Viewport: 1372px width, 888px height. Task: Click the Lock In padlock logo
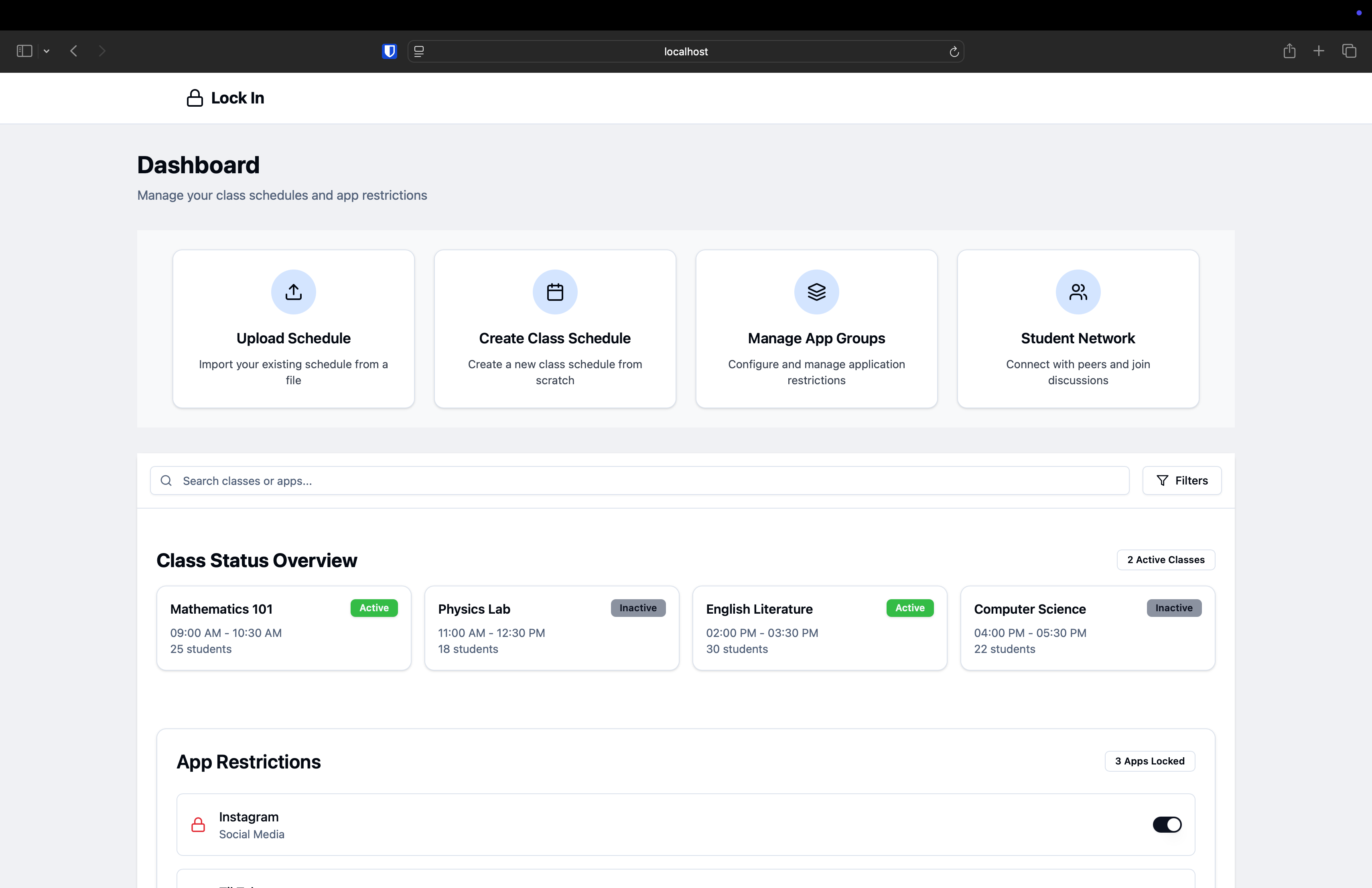click(195, 98)
